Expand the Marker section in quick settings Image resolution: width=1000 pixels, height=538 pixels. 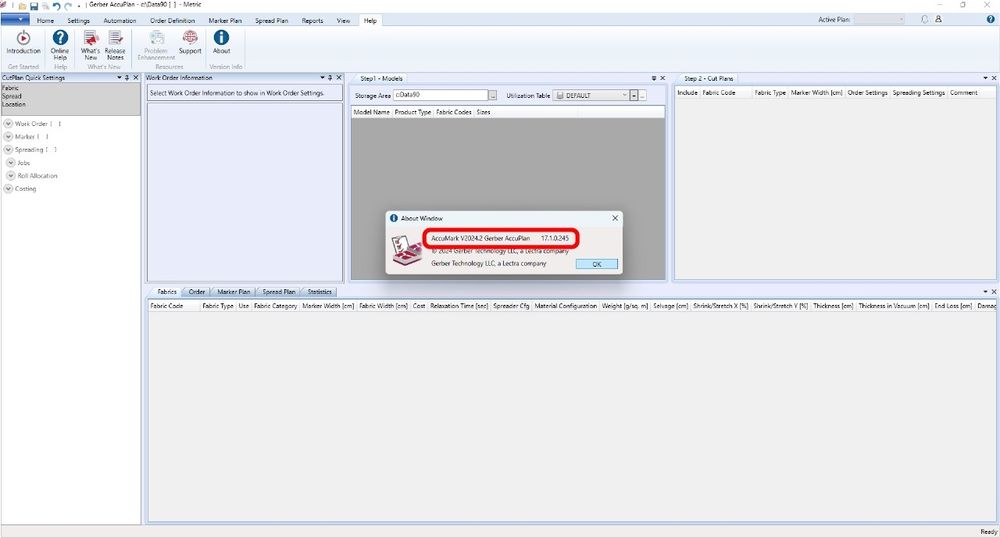pyautogui.click(x=8, y=136)
